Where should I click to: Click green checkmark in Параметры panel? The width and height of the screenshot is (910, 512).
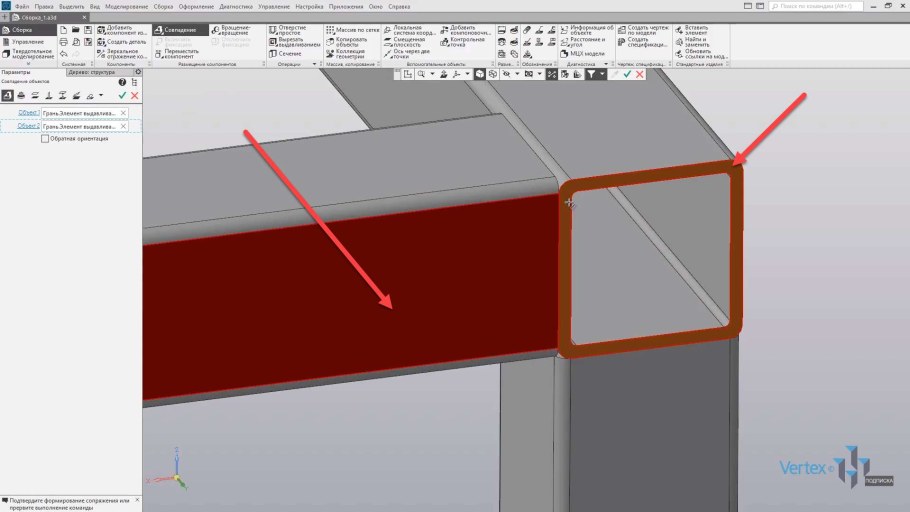pos(122,95)
